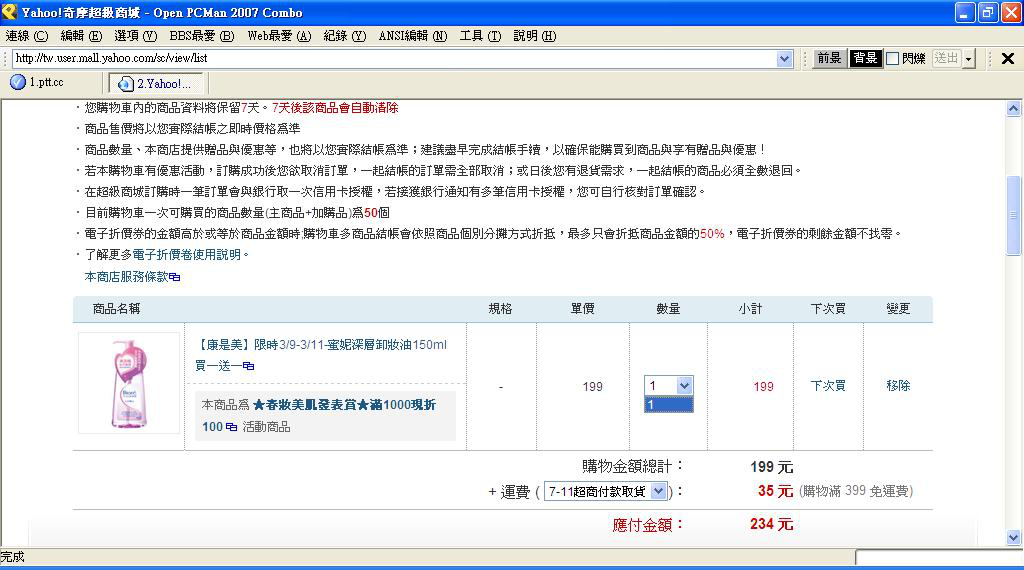The image size is (1024, 570).
Task: Click the status bar right panel field
Action: point(939,558)
